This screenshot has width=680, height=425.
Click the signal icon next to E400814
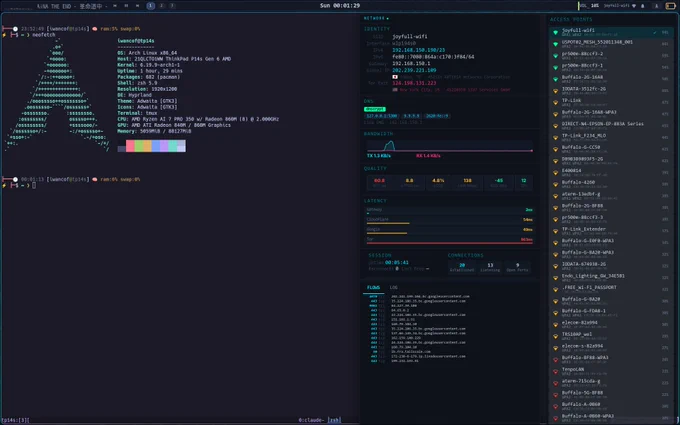555,173
